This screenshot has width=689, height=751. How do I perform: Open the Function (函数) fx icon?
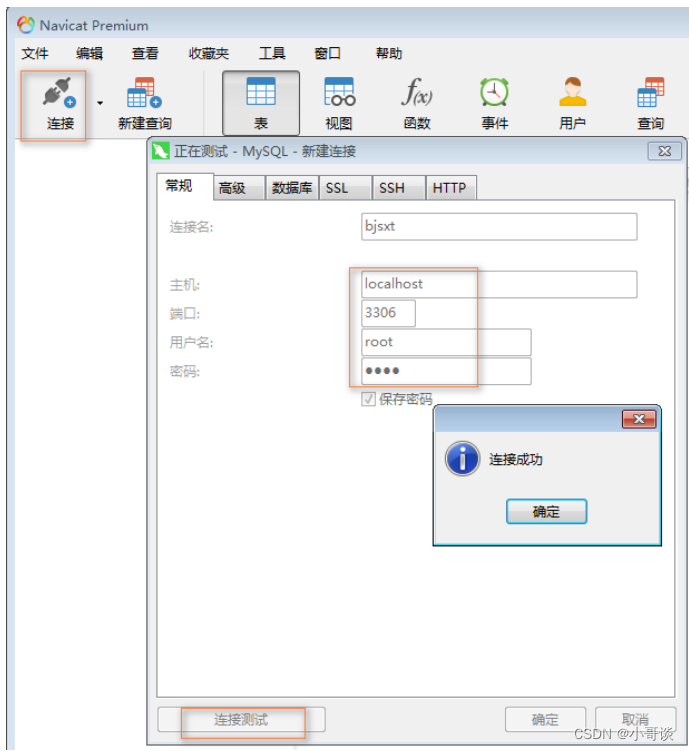pyautogui.click(x=417, y=92)
